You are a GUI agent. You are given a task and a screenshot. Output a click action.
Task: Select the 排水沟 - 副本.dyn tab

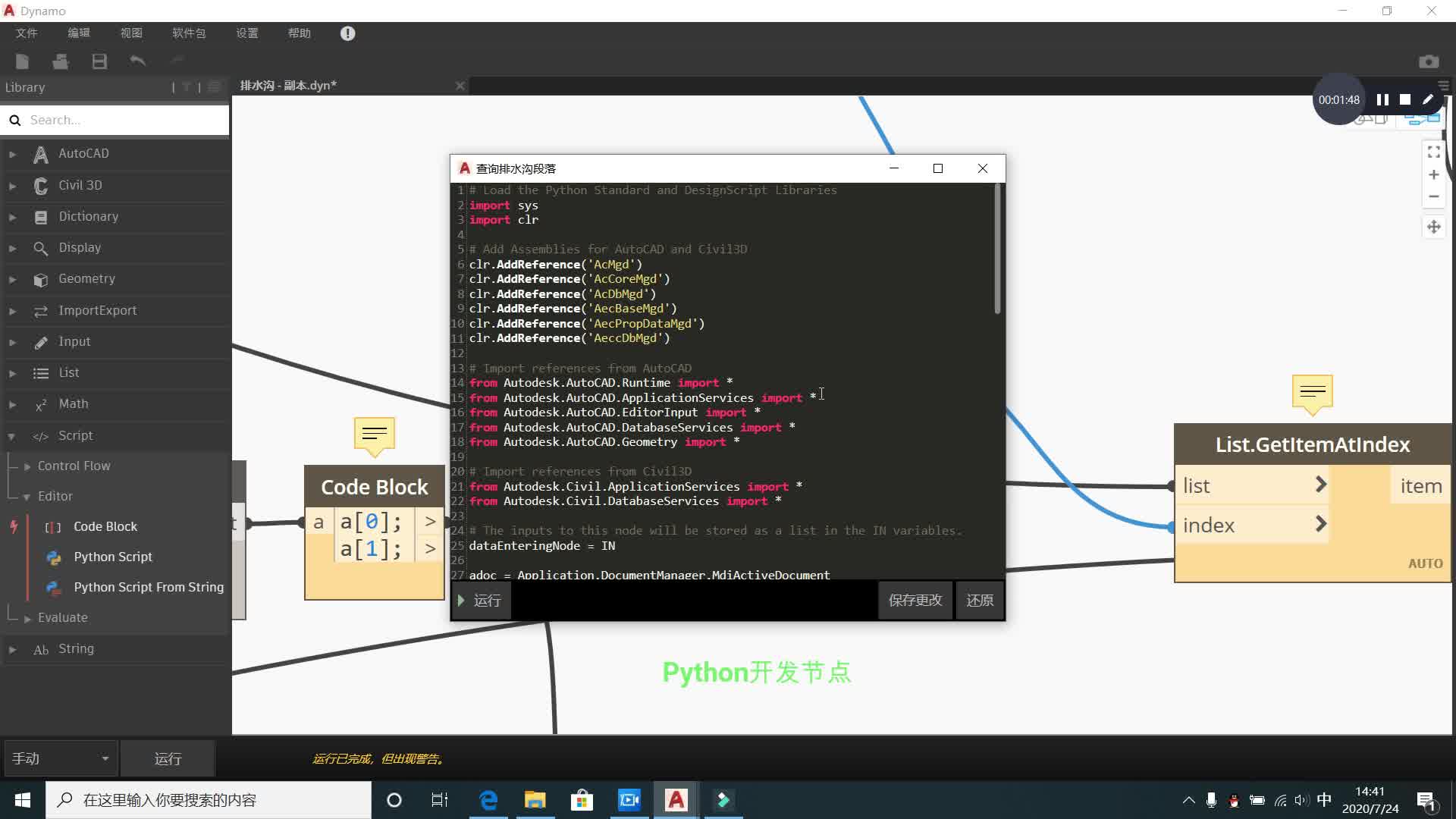(x=288, y=85)
